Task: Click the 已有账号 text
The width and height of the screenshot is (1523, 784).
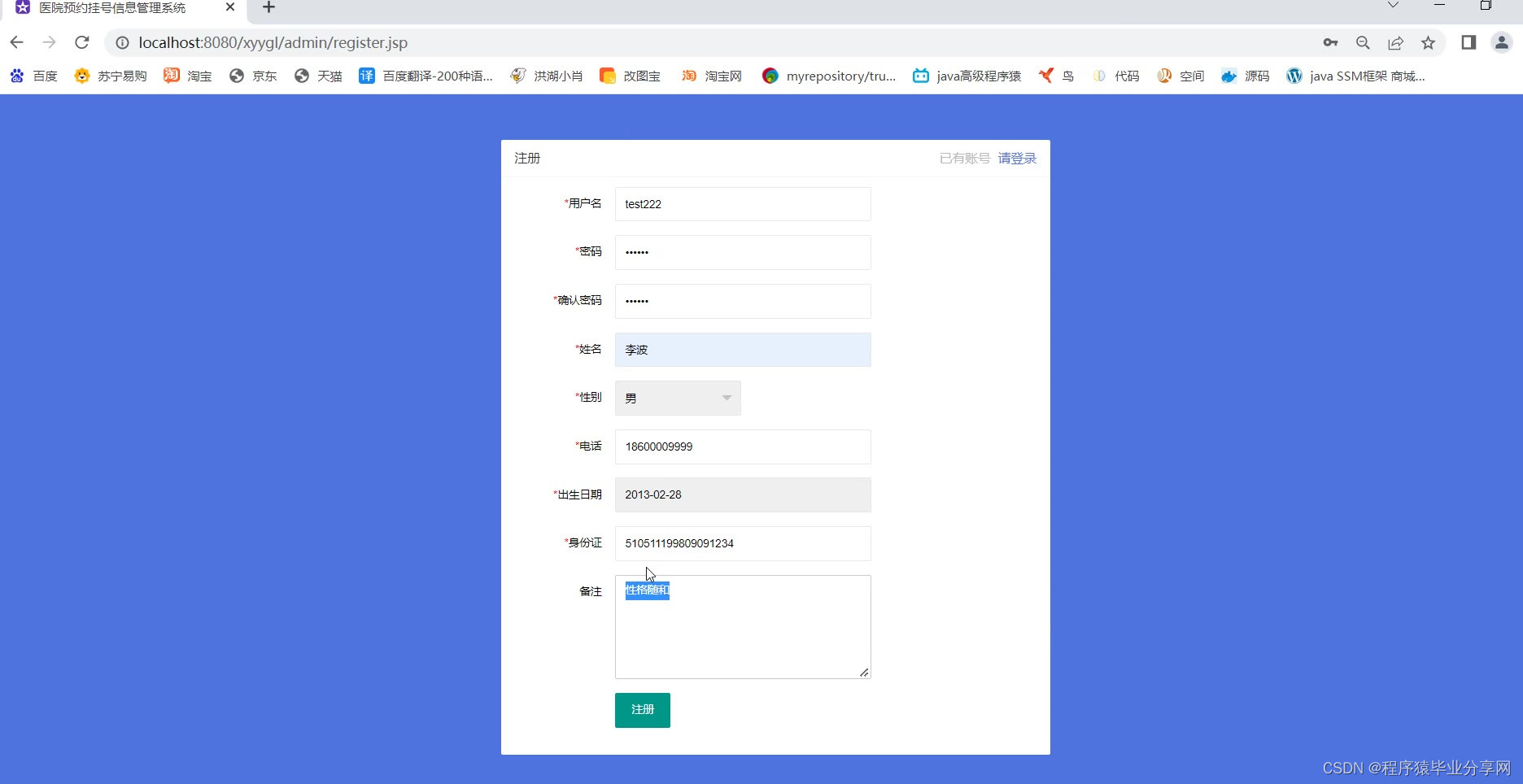Action: (965, 158)
